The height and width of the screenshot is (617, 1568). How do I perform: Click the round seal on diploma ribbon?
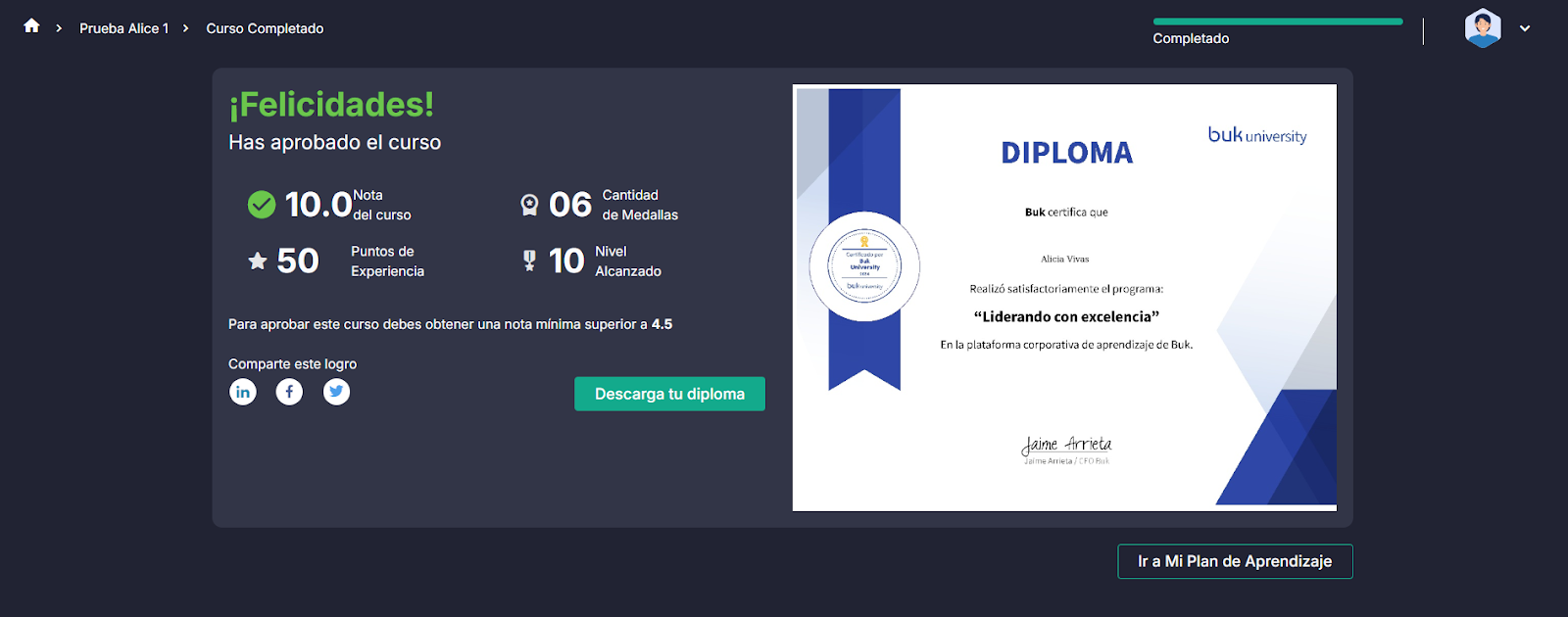pos(864,266)
